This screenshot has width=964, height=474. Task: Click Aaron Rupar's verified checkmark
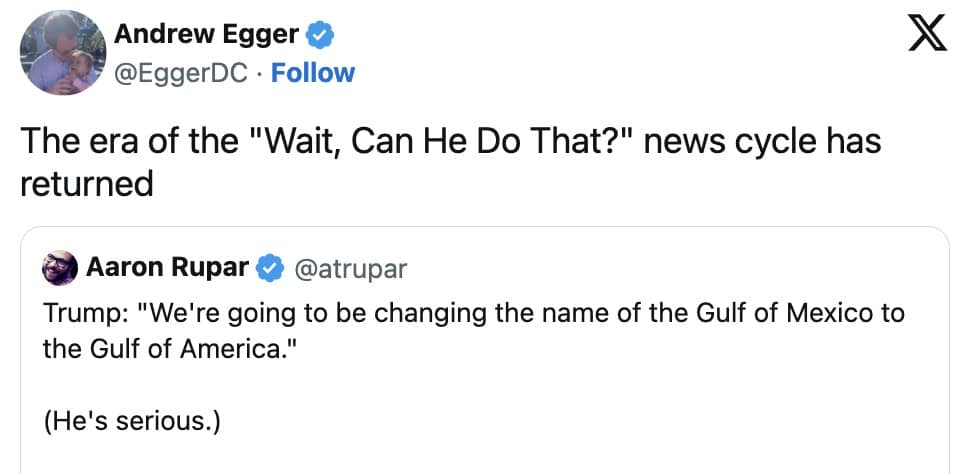268,268
